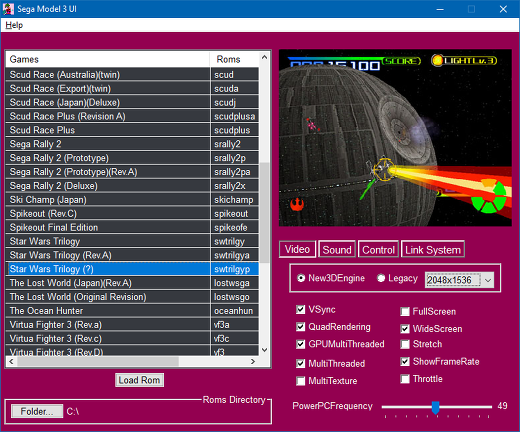Screen dimensions: 520x432
Task: Select Scud Race (Japan)(Deluxe) row
Action: tap(132, 102)
